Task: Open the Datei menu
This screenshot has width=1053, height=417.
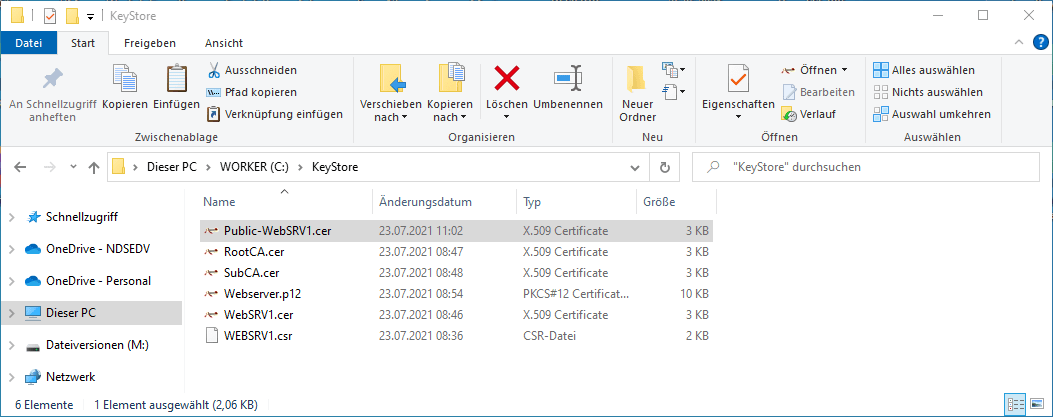Action: [x=29, y=43]
